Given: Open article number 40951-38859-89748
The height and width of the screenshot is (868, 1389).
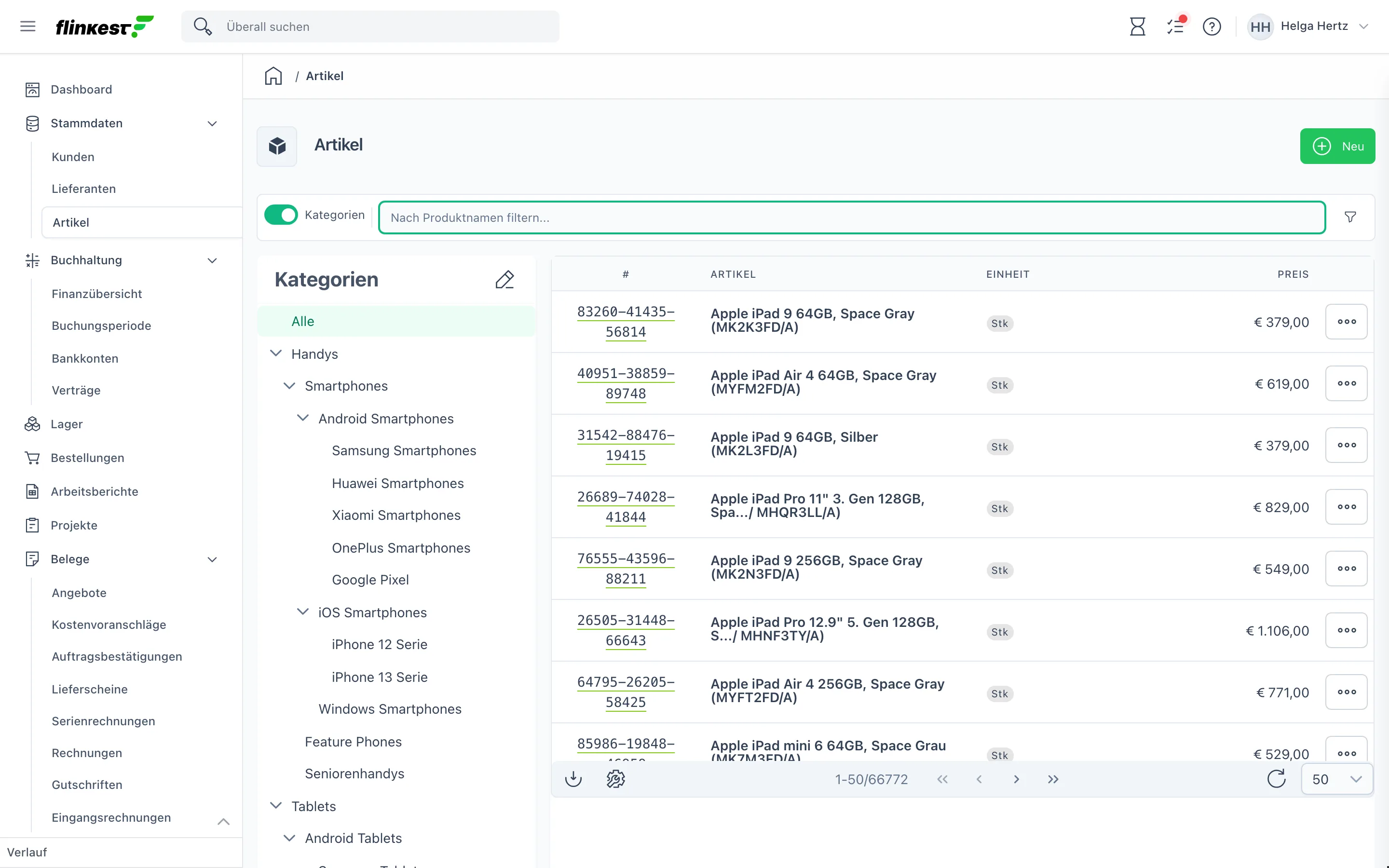Looking at the screenshot, I should tap(626, 383).
